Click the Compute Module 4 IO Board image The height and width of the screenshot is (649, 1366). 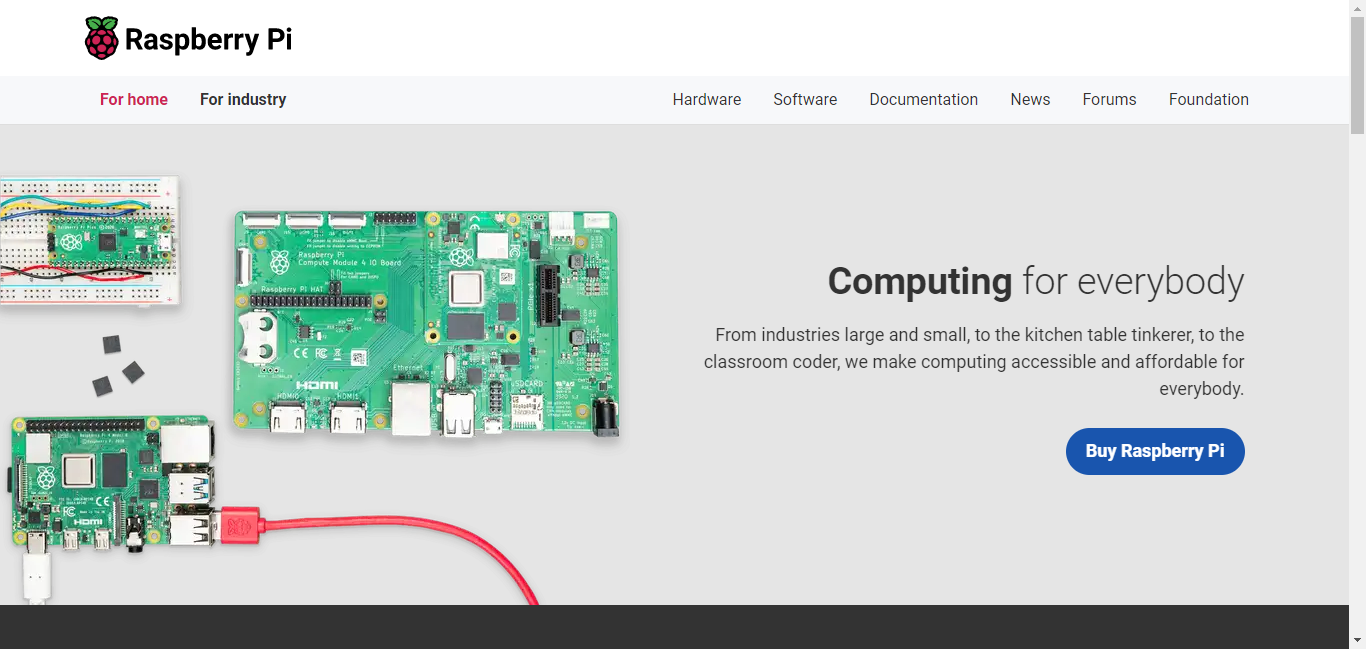click(x=427, y=324)
